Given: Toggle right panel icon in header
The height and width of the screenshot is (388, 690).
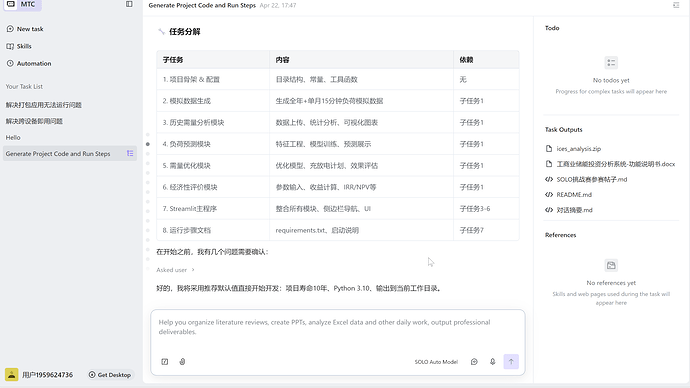Looking at the screenshot, I should point(676,5).
